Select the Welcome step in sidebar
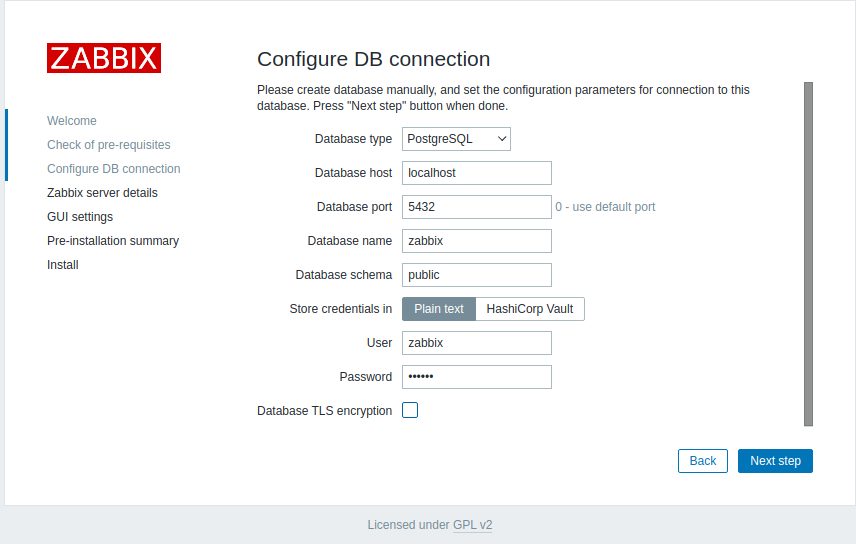The width and height of the screenshot is (856, 544). [72, 121]
